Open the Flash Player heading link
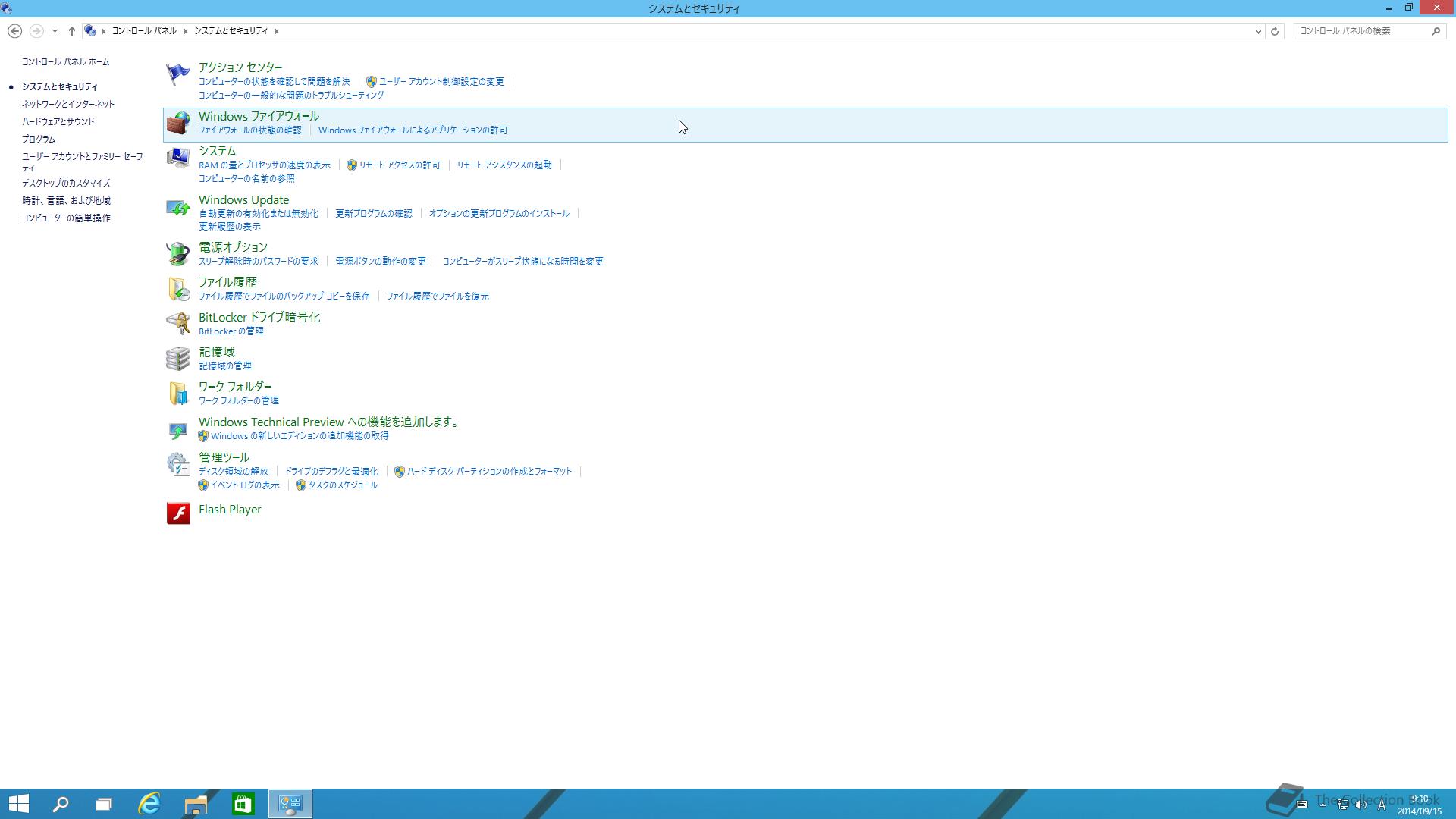 [230, 510]
